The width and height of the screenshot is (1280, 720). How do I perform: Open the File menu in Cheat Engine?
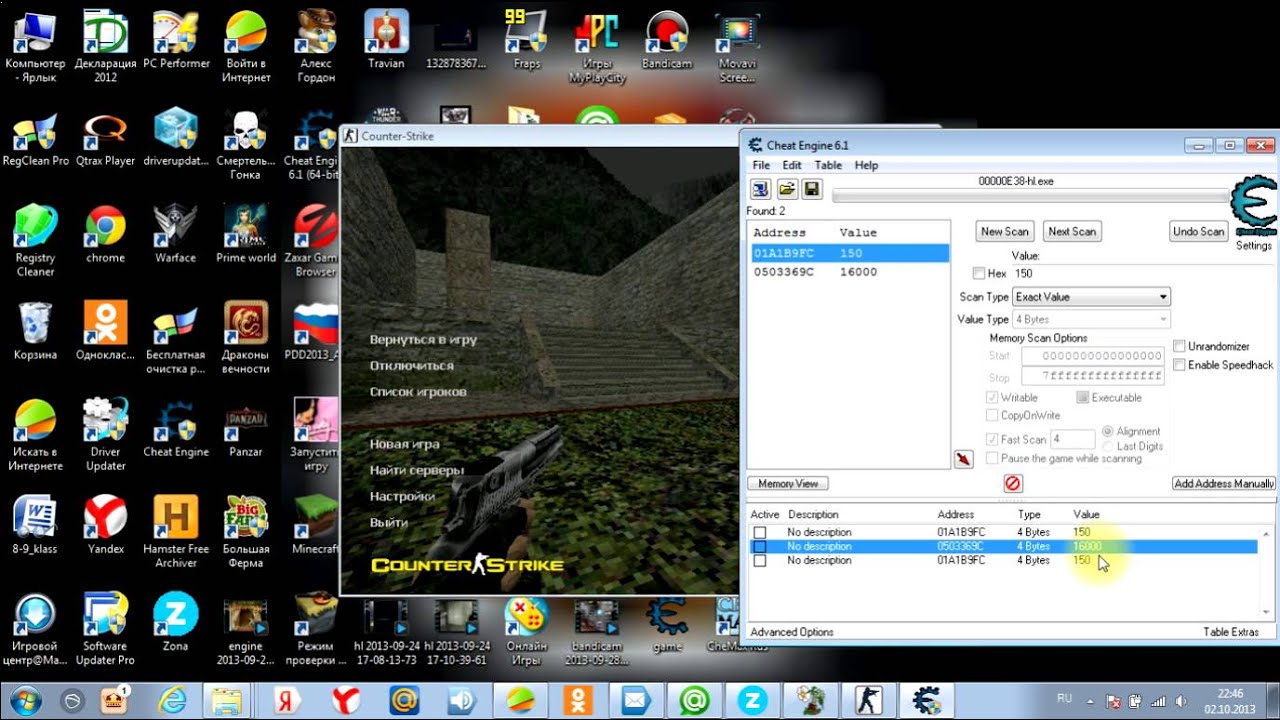[761, 165]
